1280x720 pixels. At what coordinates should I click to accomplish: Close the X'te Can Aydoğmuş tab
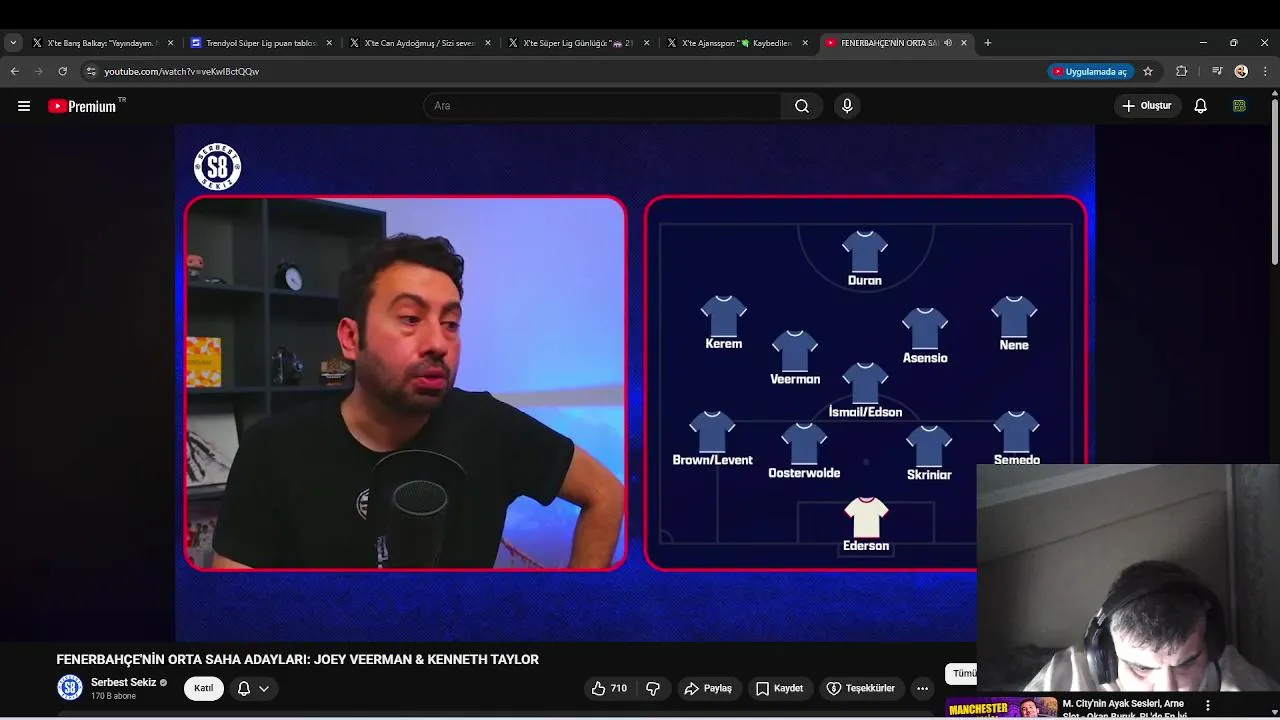pos(488,43)
